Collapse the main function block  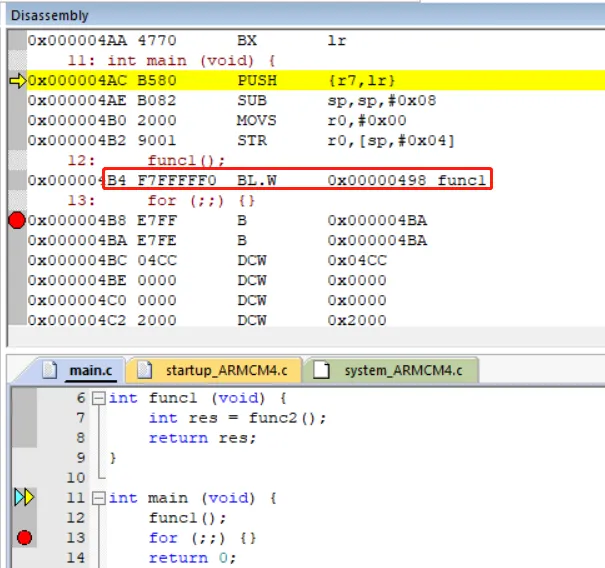coord(97,498)
